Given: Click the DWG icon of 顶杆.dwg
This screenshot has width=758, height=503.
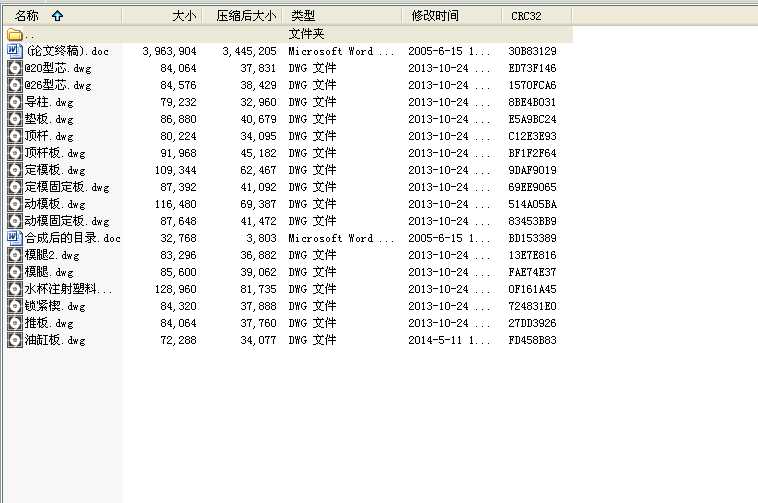Looking at the screenshot, I should 15,136.
